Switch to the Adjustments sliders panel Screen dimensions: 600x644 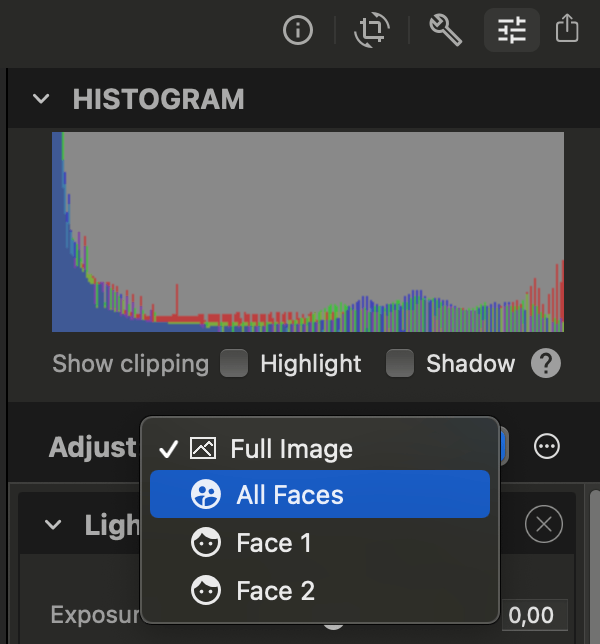(512, 30)
